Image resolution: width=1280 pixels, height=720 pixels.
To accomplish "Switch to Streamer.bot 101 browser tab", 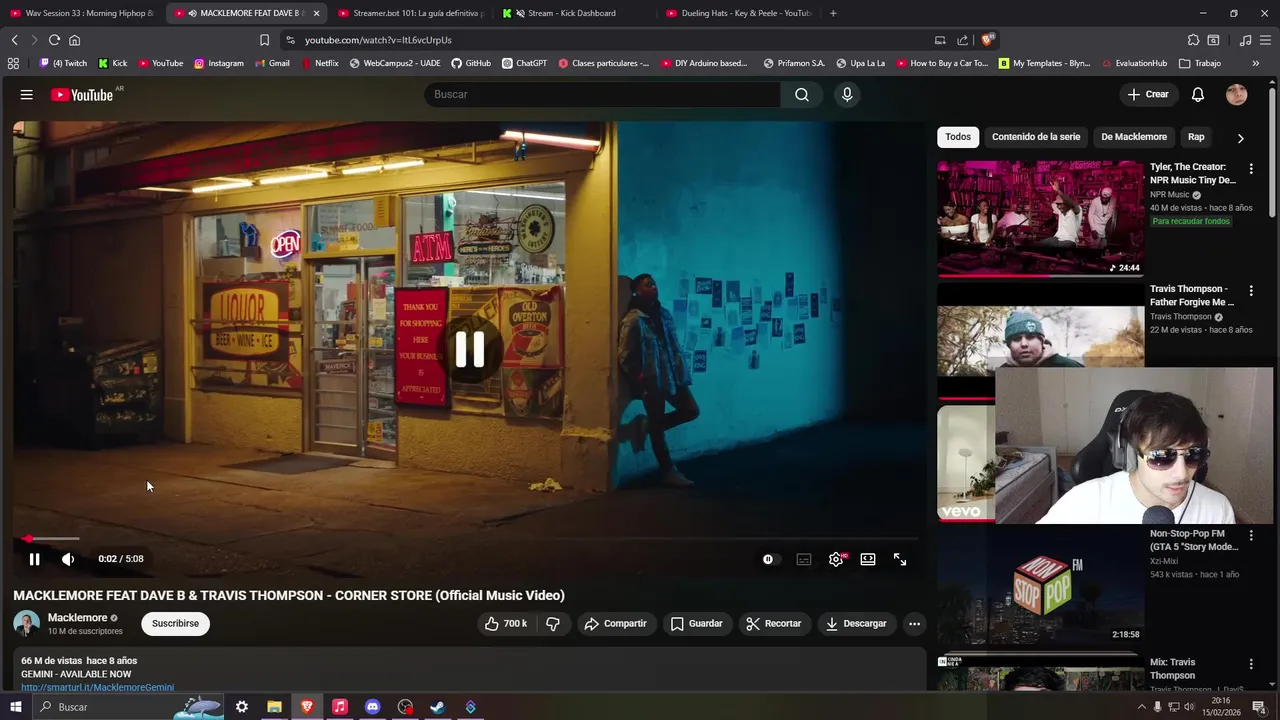I will click(410, 13).
